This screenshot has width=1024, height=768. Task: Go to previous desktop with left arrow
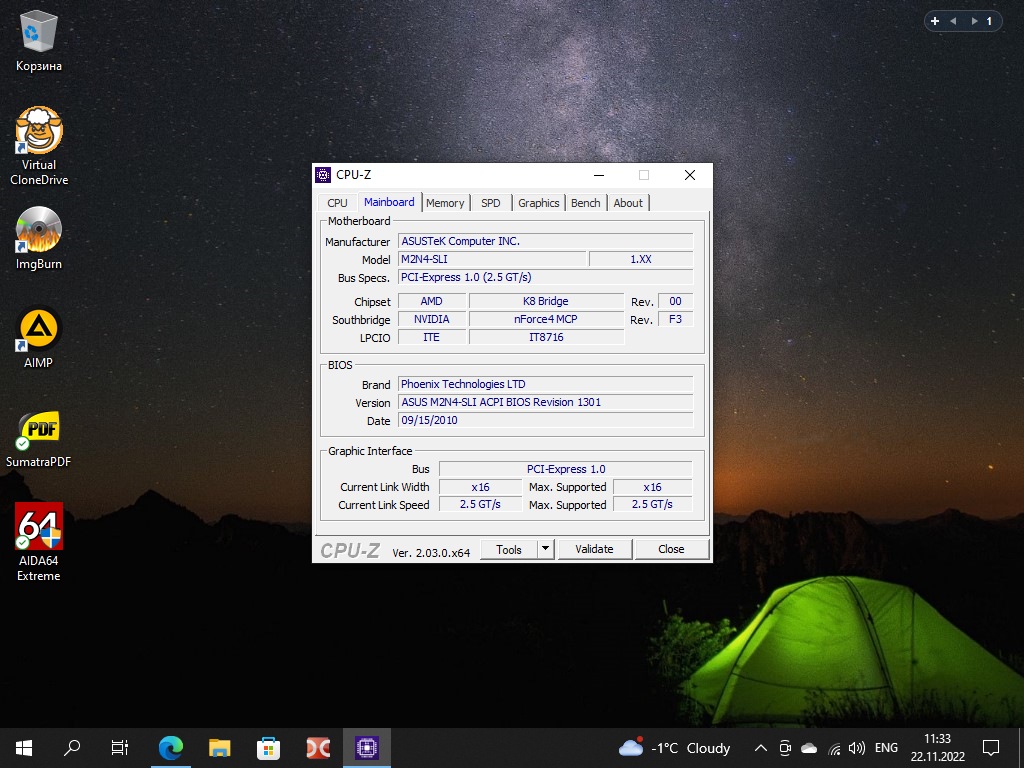(x=953, y=21)
